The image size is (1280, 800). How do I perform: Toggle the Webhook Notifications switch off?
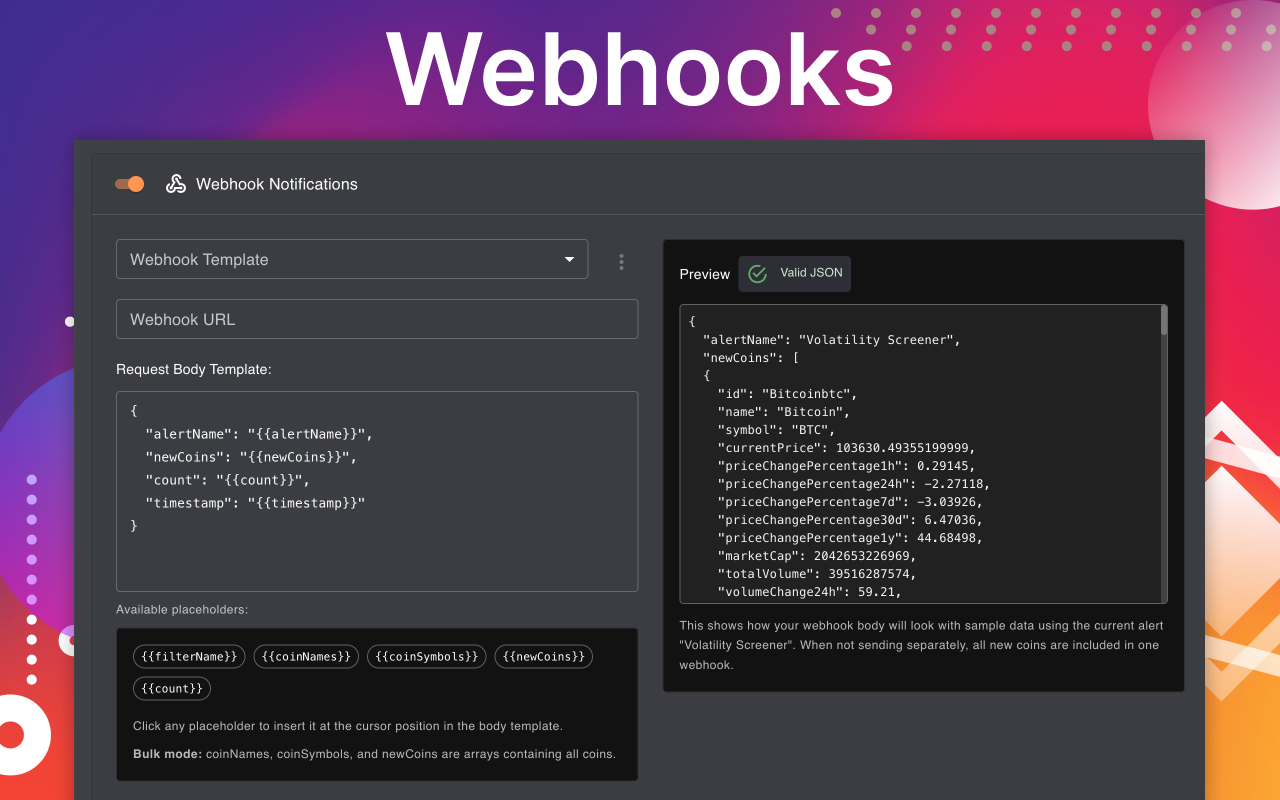(129, 184)
